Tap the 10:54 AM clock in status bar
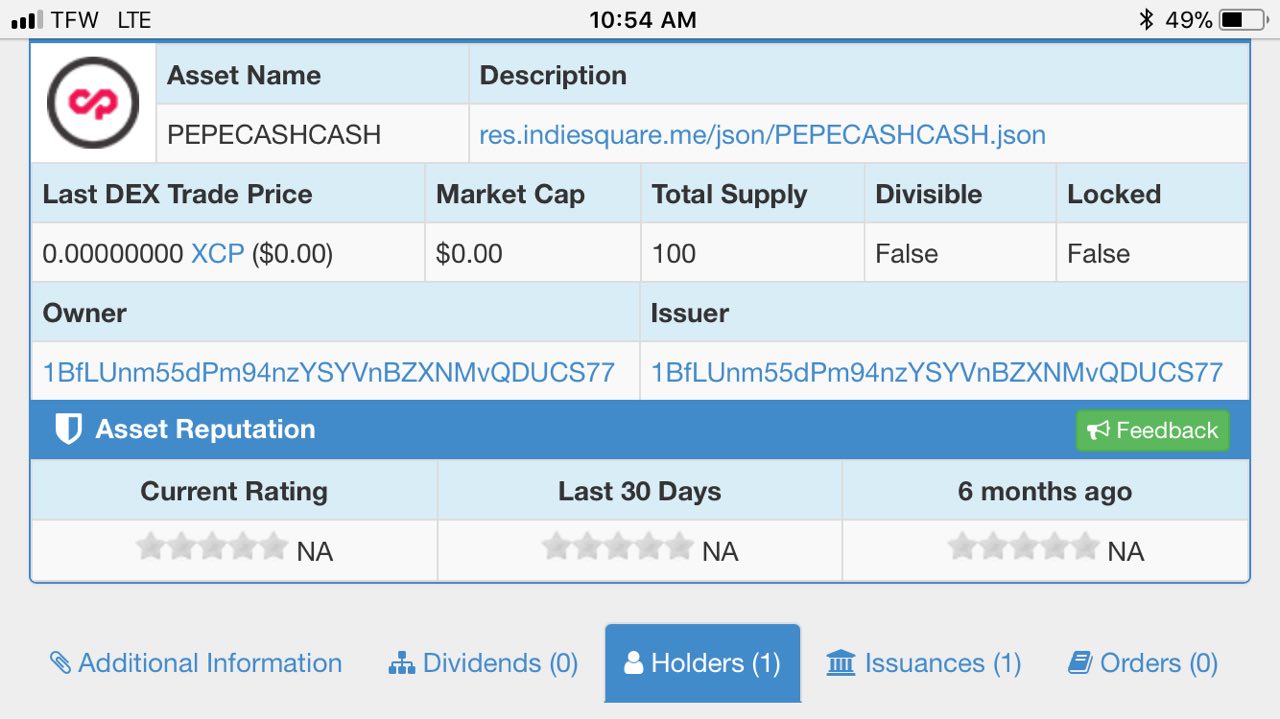Image resolution: width=1280 pixels, height=719 pixels. coord(643,19)
